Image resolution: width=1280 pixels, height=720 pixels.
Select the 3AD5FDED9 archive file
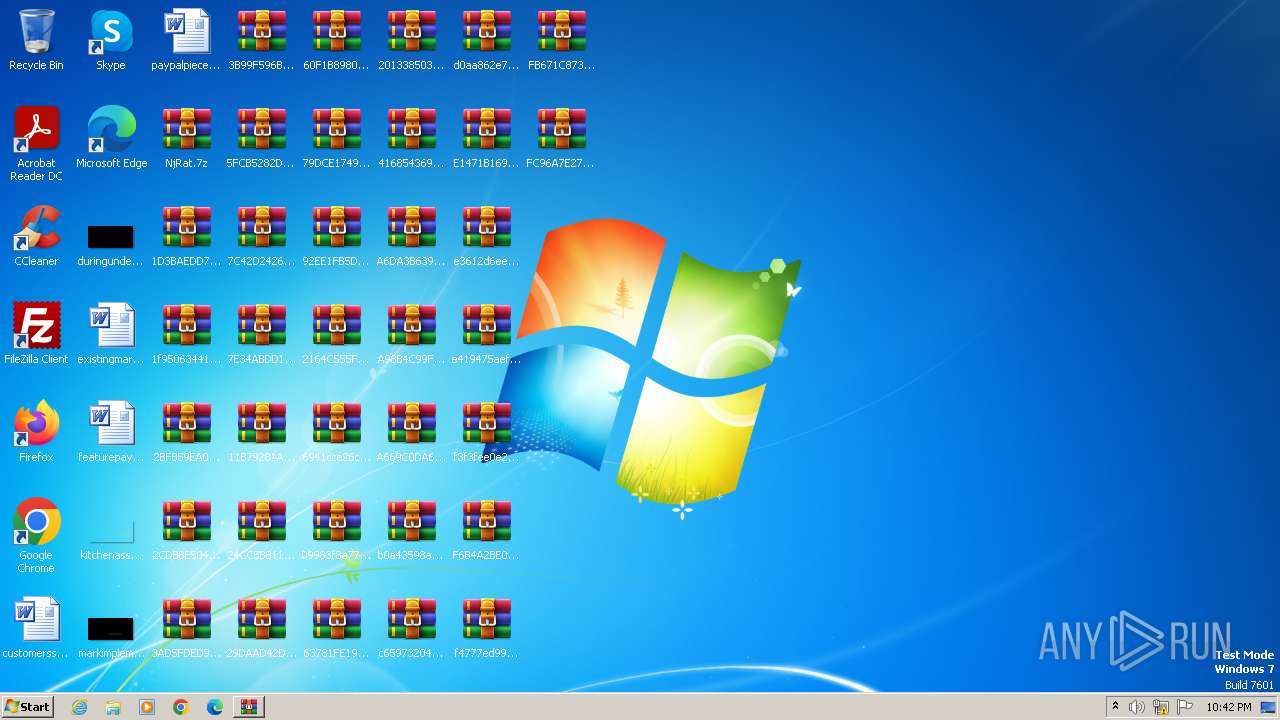186,628
